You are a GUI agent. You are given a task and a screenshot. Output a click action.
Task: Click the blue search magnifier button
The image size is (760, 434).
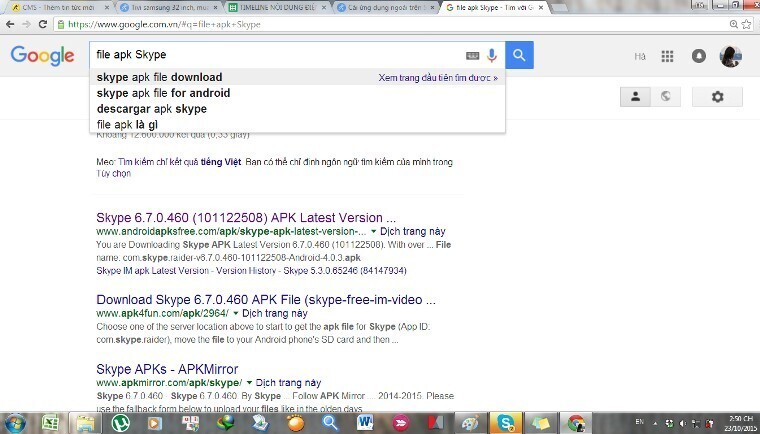[x=519, y=55]
